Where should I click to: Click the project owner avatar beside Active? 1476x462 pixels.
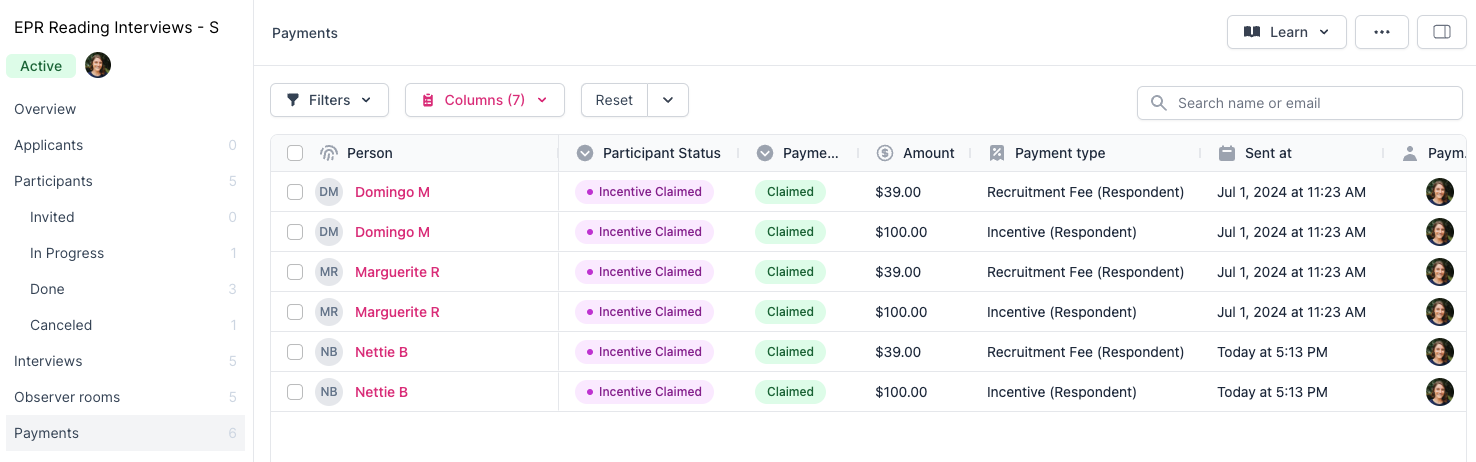(x=98, y=66)
